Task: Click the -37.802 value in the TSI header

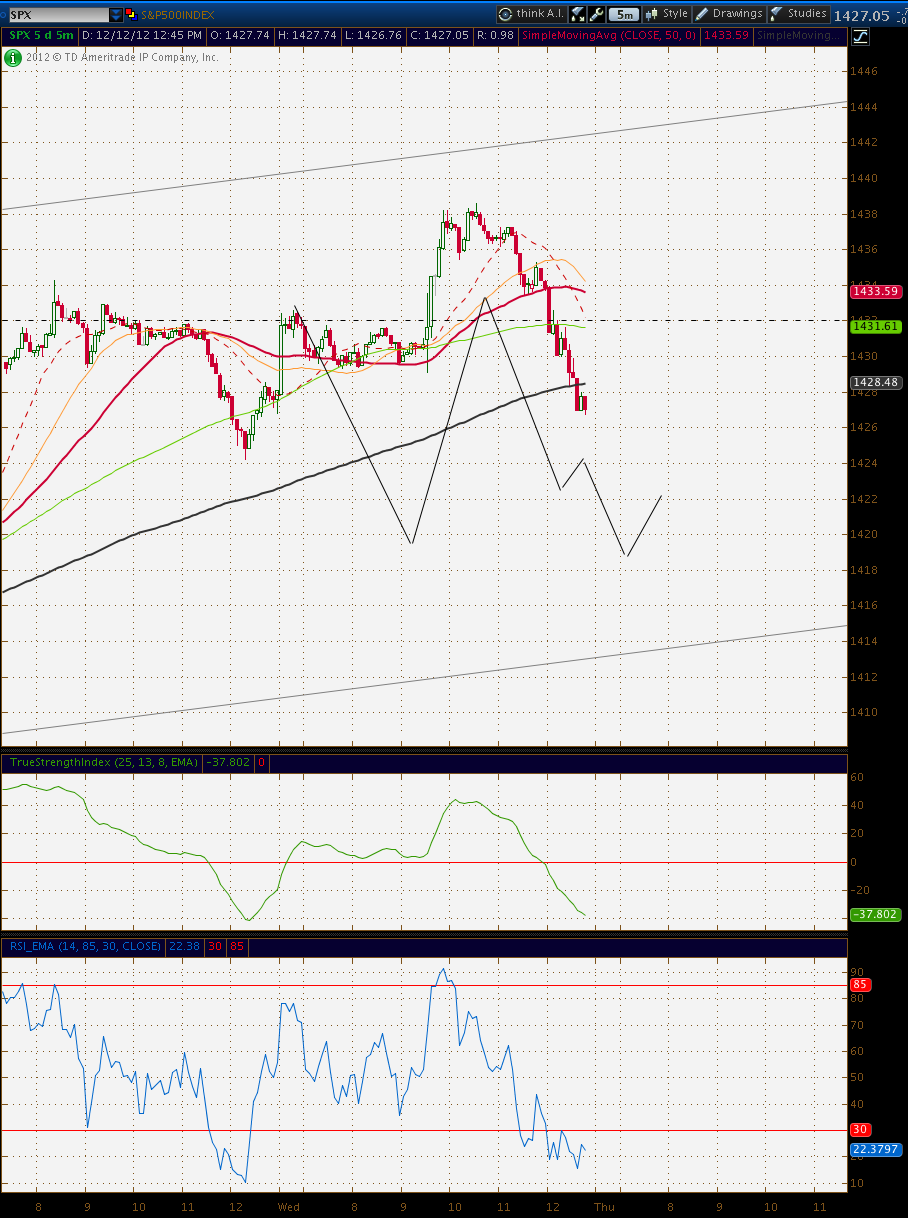Action: point(228,762)
